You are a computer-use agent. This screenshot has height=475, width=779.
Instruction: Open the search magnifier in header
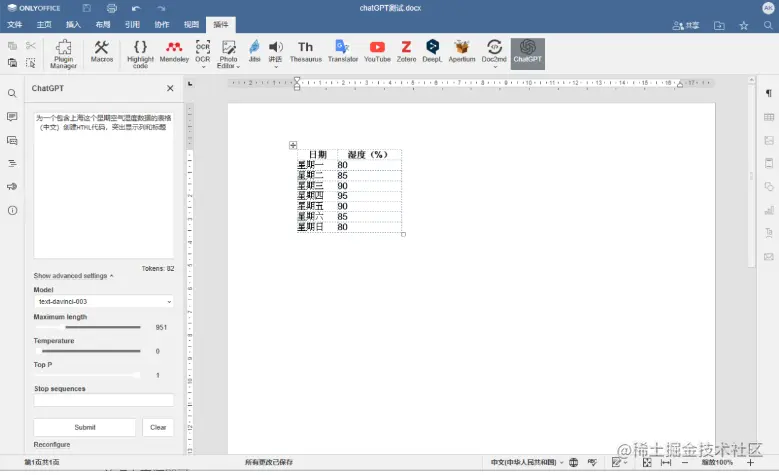[x=768, y=25]
